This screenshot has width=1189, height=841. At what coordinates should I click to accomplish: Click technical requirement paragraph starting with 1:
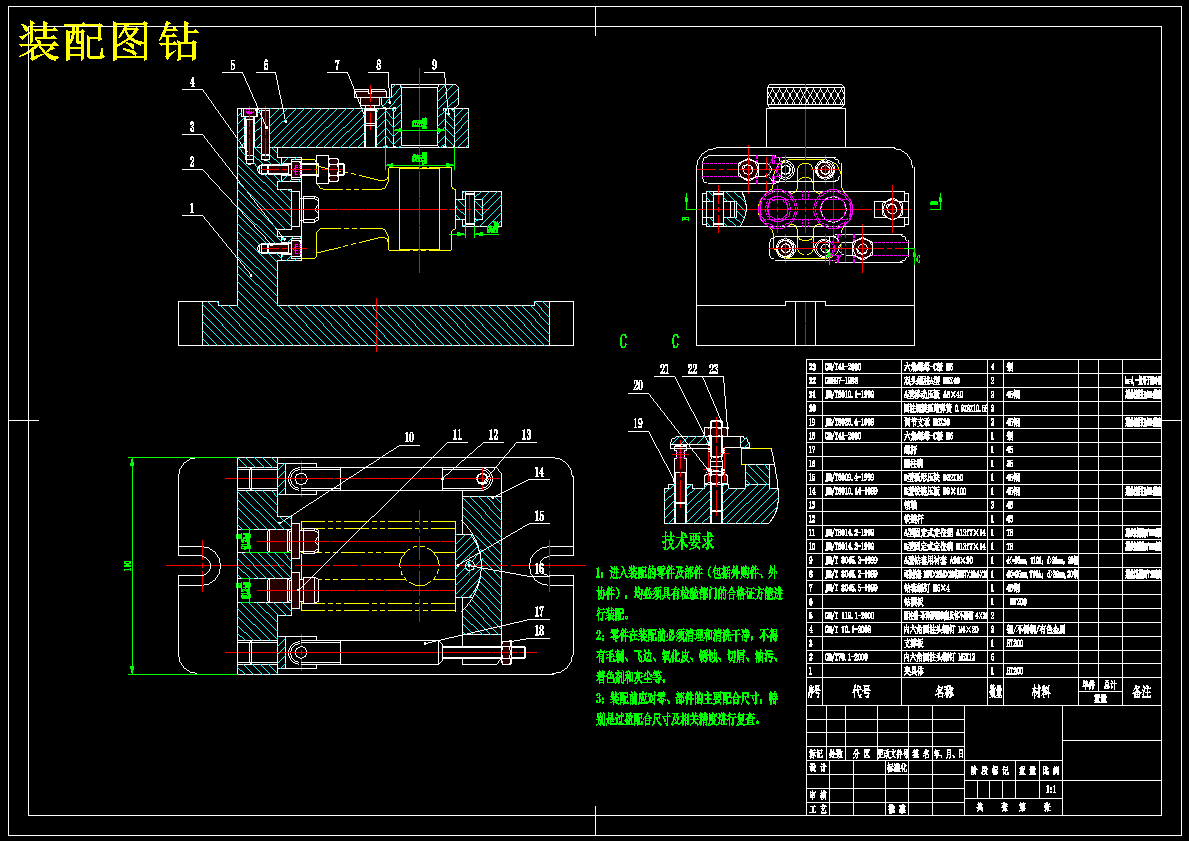click(x=689, y=592)
